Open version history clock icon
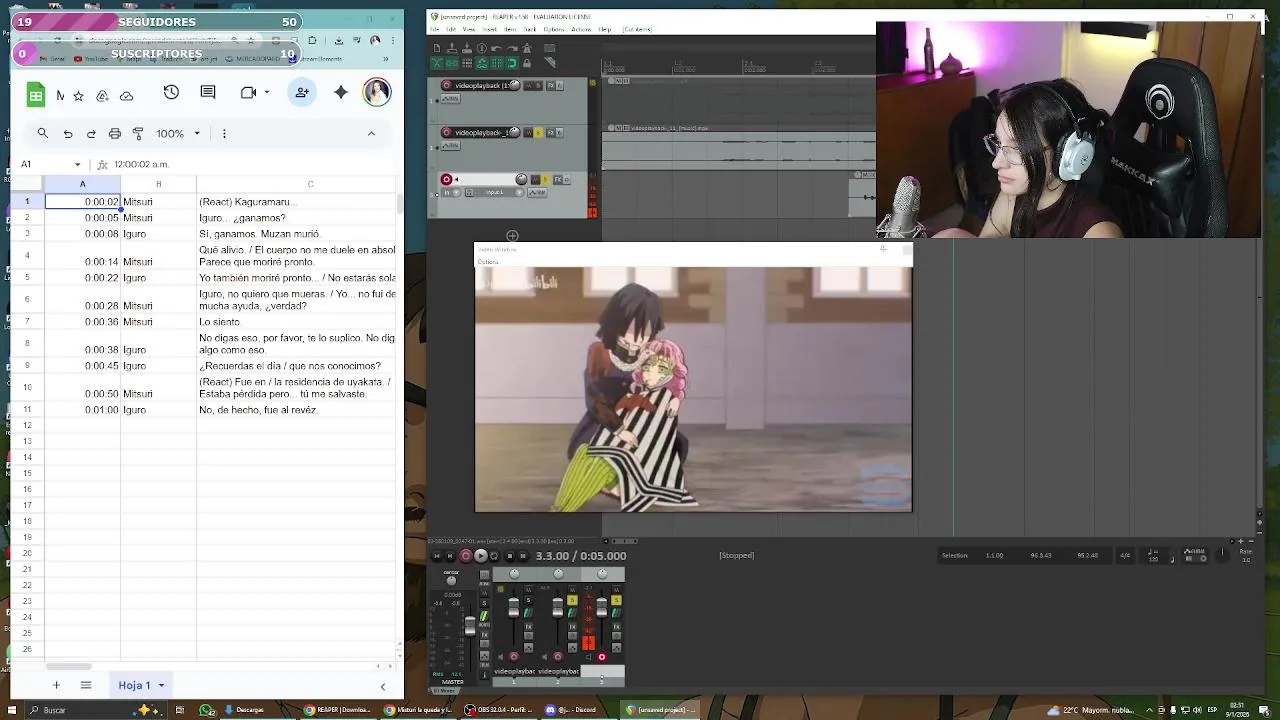1280x720 pixels. coord(171,92)
